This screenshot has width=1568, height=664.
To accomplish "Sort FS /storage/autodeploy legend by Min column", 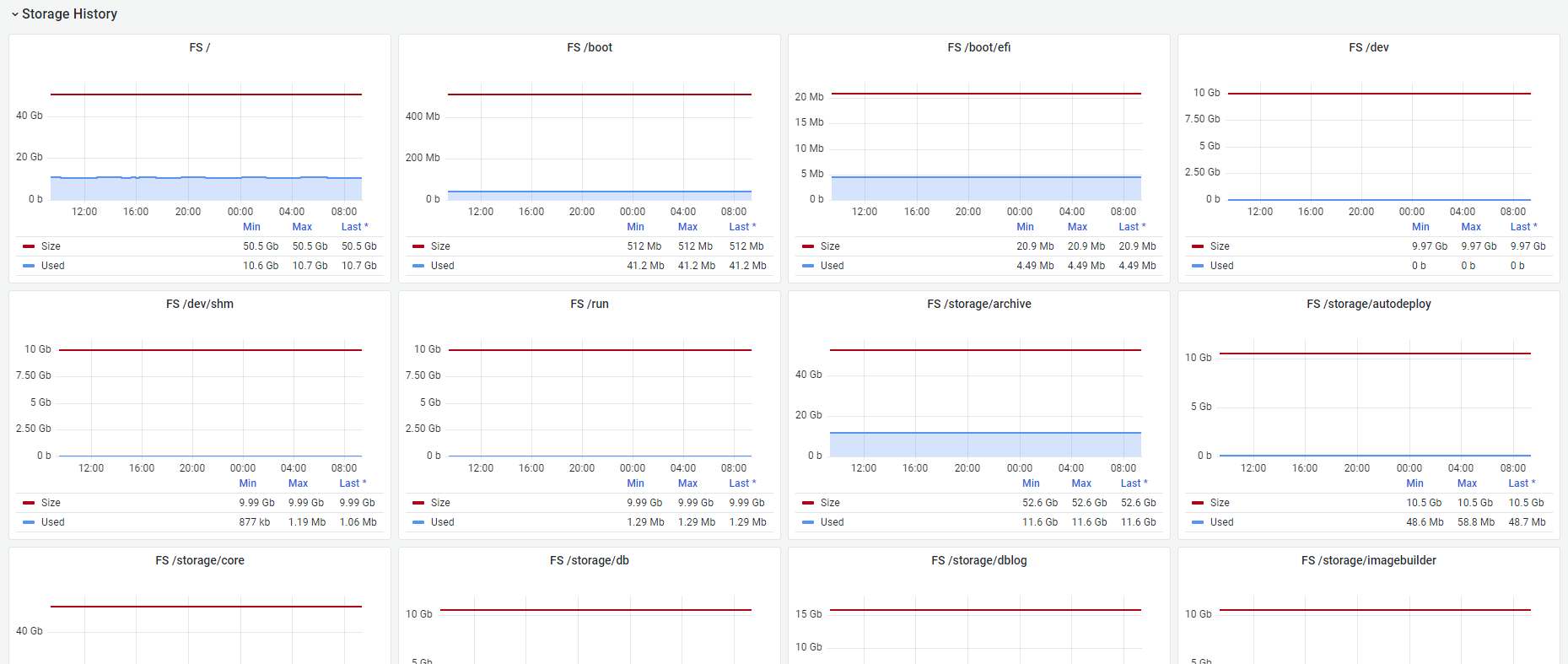I will point(1414,483).
